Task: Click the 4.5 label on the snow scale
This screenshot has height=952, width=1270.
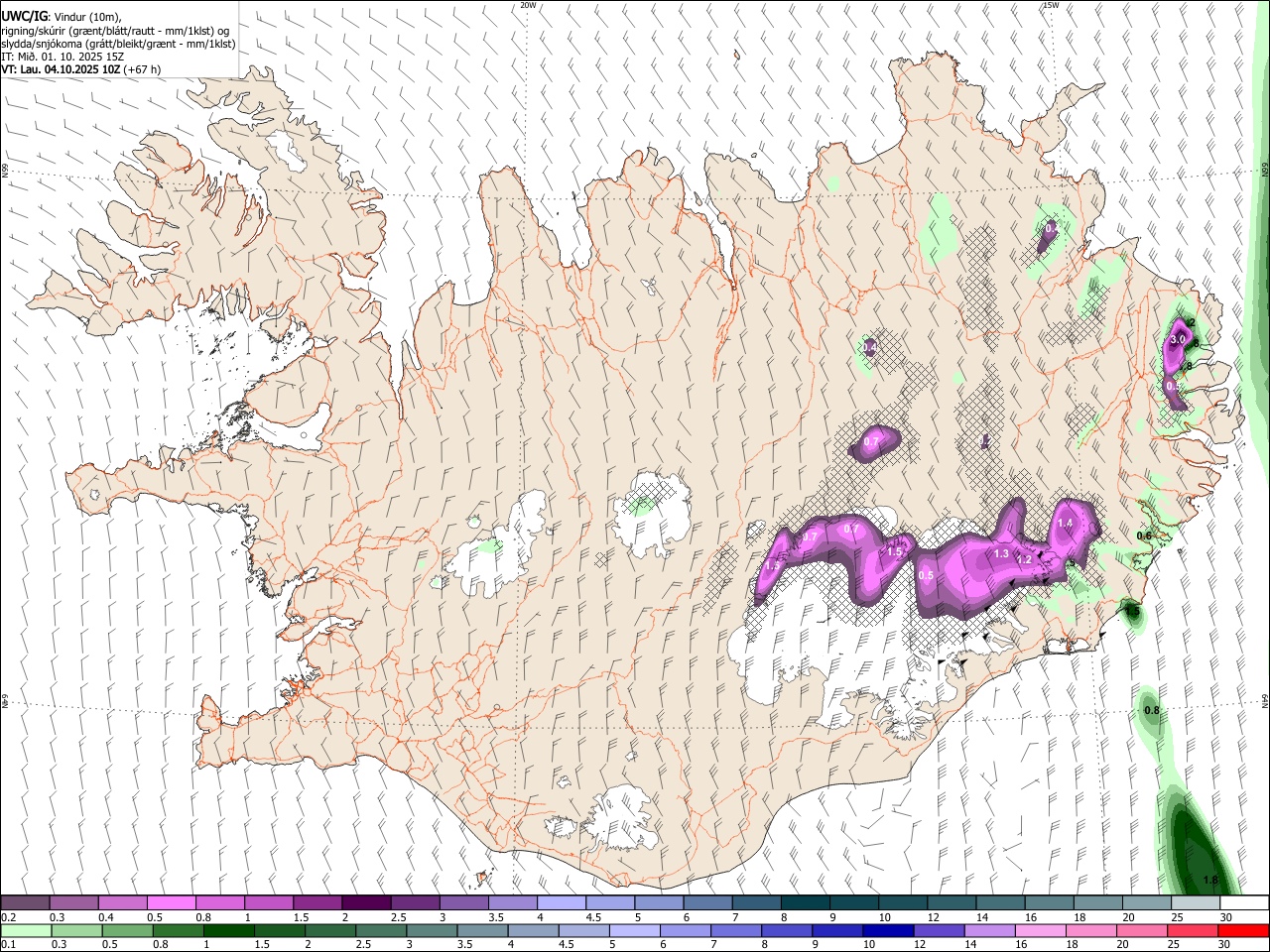Action: [593, 917]
